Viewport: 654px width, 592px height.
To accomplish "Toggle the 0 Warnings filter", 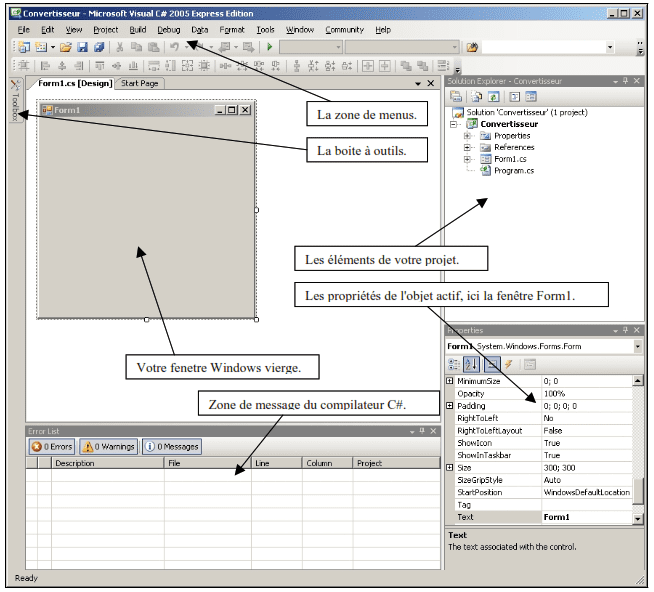I will click(x=108, y=447).
